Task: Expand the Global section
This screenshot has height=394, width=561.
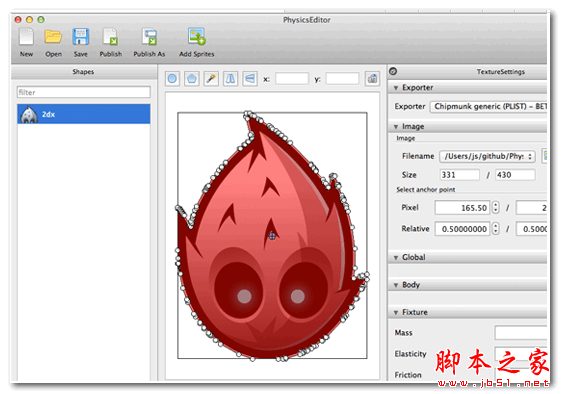Action: (396, 258)
